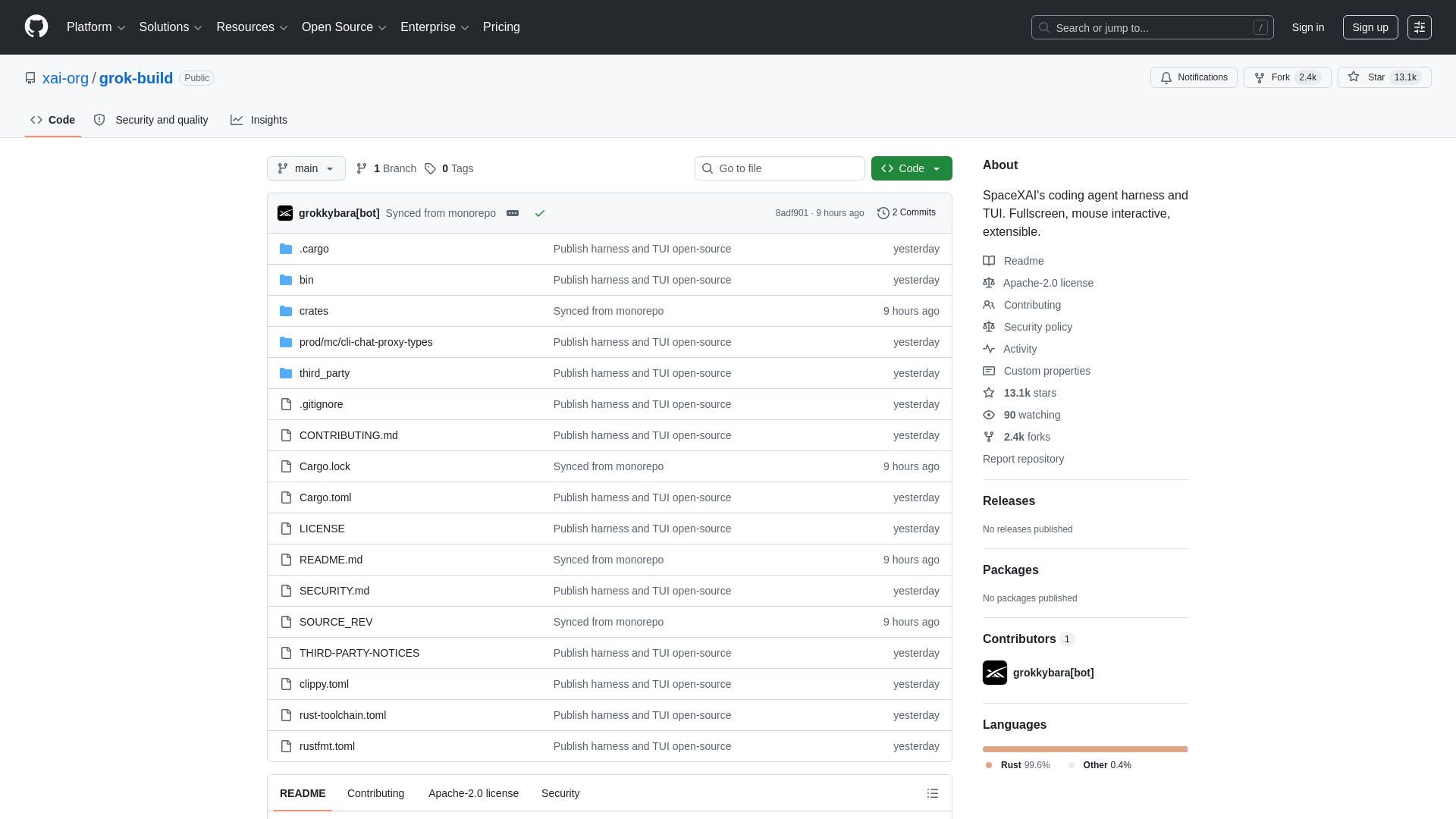Click the Fork button

click(1288, 77)
